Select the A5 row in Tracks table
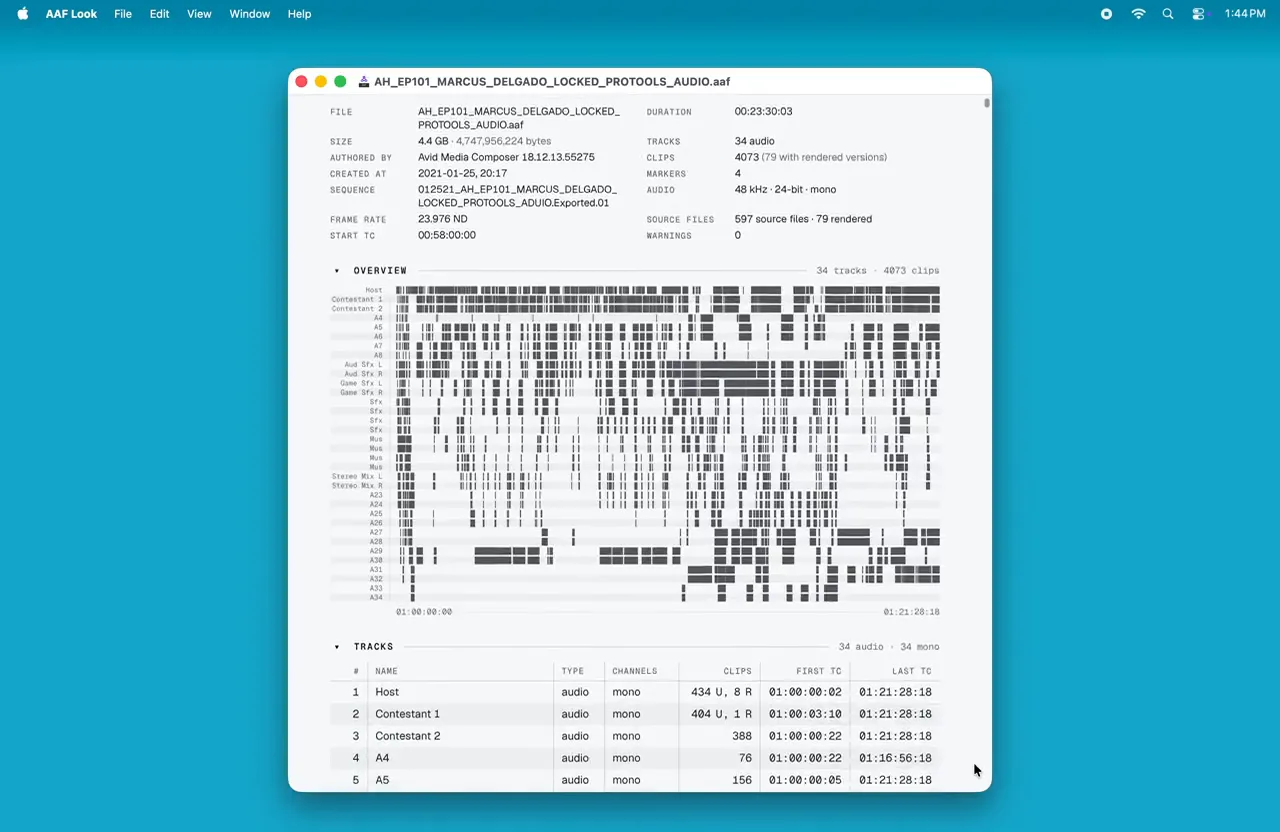 (x=635, y=780)
